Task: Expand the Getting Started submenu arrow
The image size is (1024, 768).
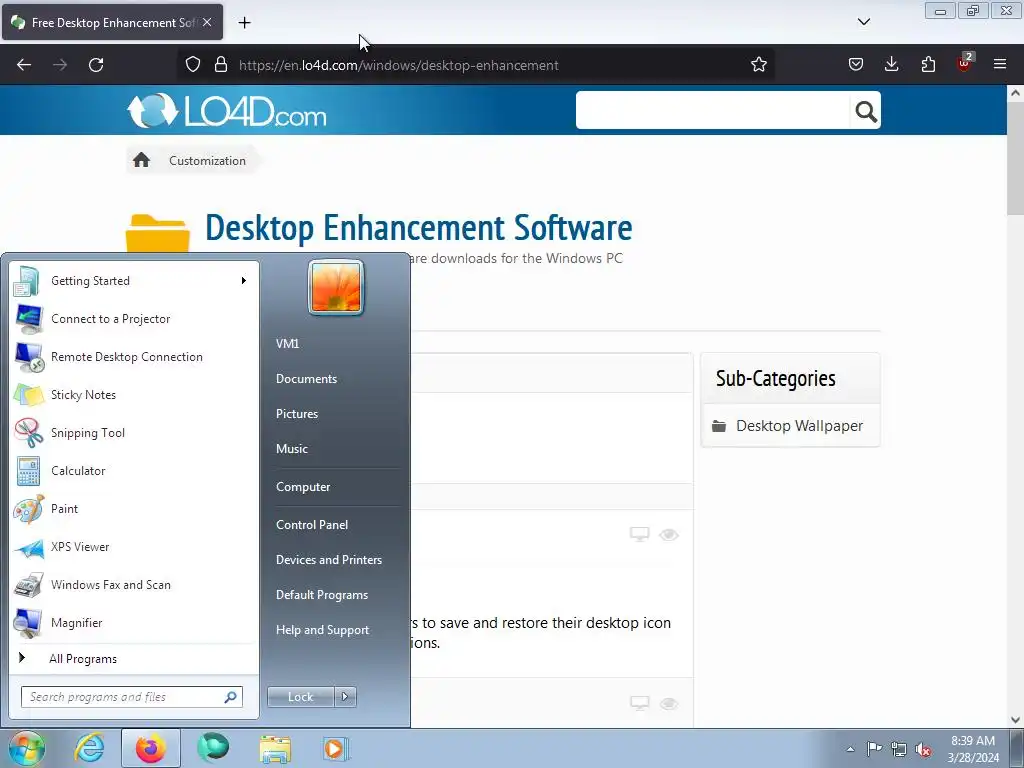Action: (x=244, y=281)
